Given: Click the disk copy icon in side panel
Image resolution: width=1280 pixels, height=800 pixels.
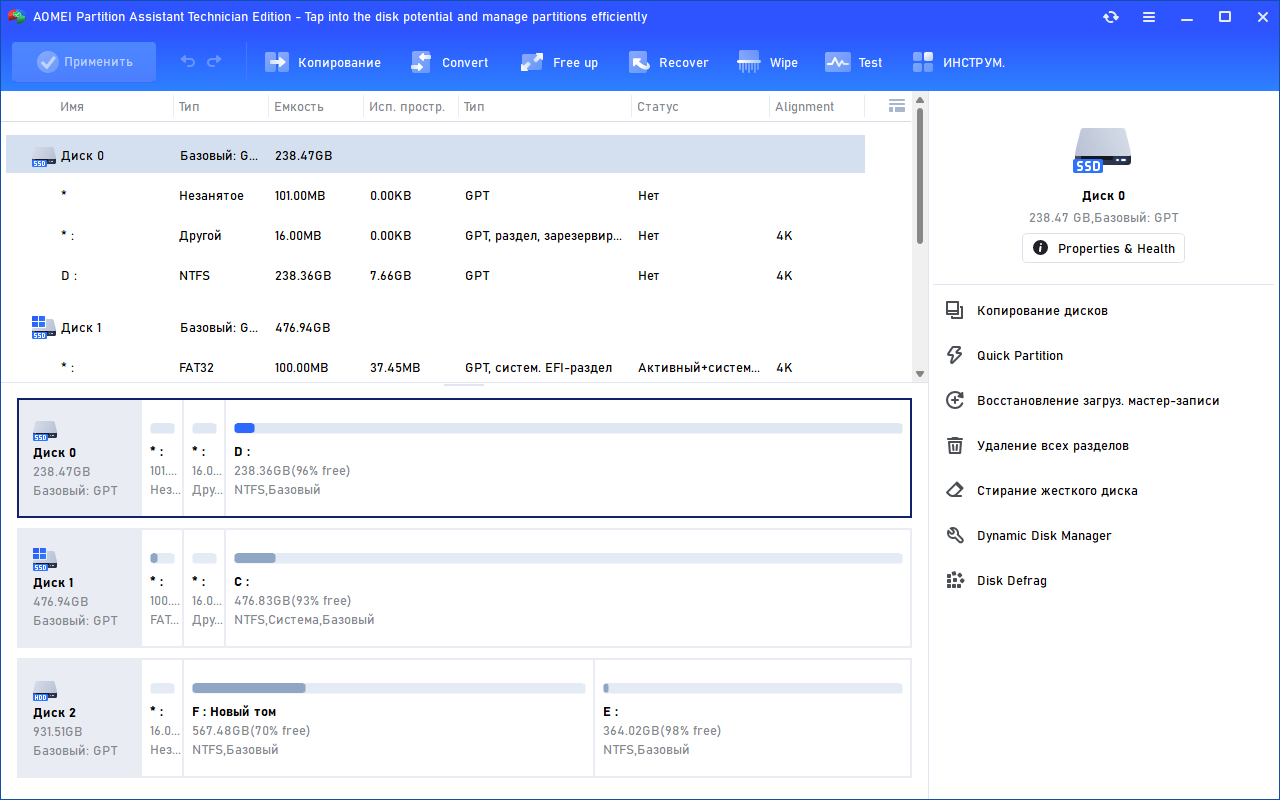Looking at the screenshot, I should pos(955,311).
